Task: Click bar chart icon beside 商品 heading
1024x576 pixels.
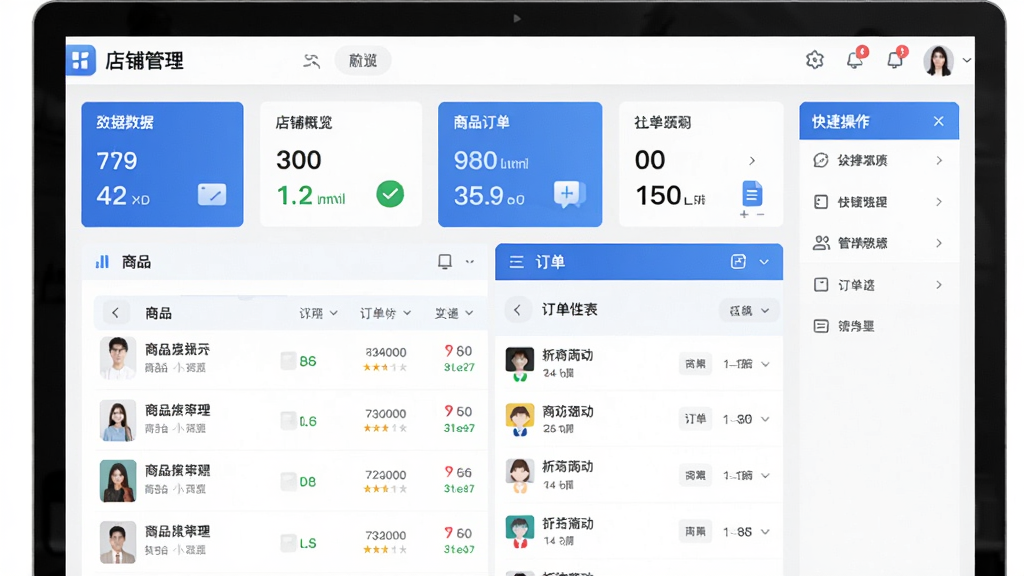Action: tap(103, 262)
